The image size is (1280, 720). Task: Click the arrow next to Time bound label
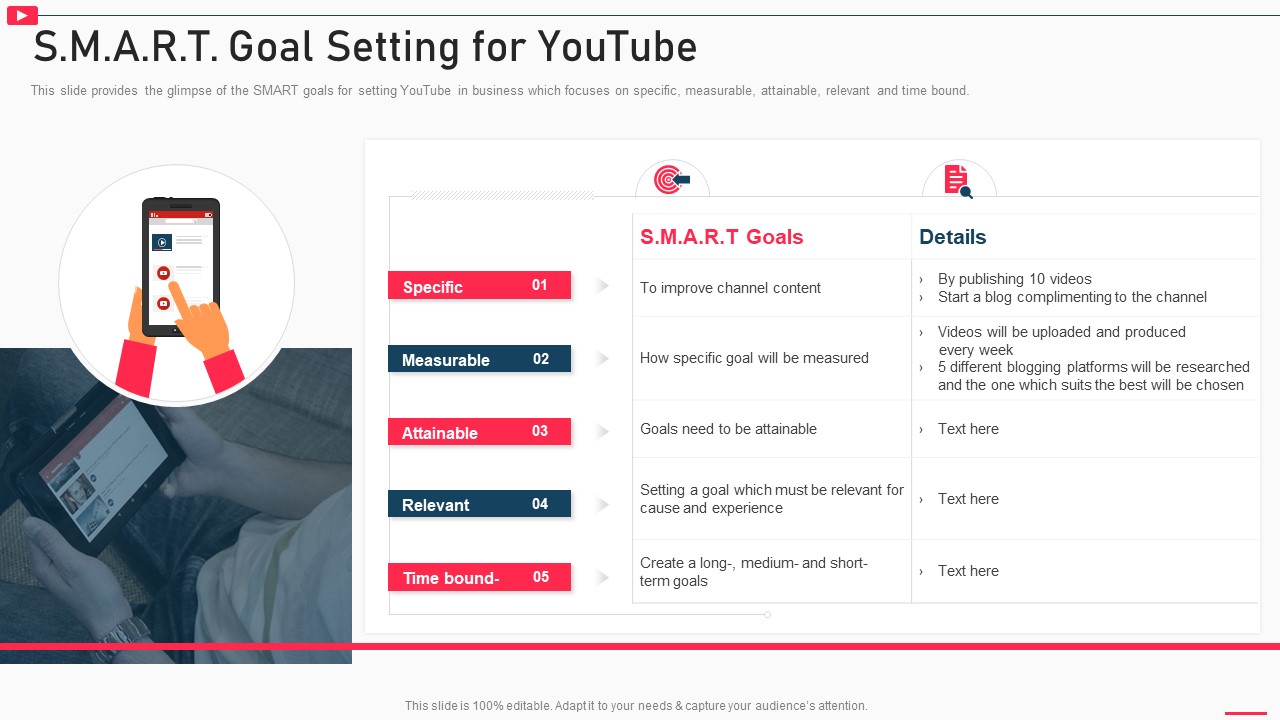602,578
